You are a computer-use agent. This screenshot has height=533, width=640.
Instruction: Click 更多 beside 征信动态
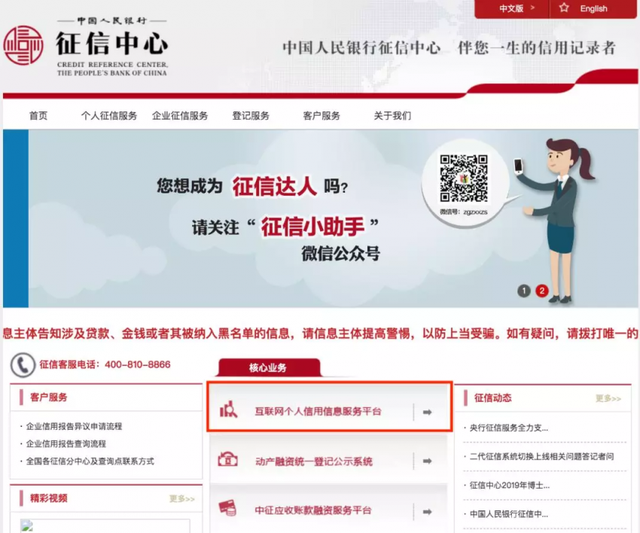coord(608,398)
